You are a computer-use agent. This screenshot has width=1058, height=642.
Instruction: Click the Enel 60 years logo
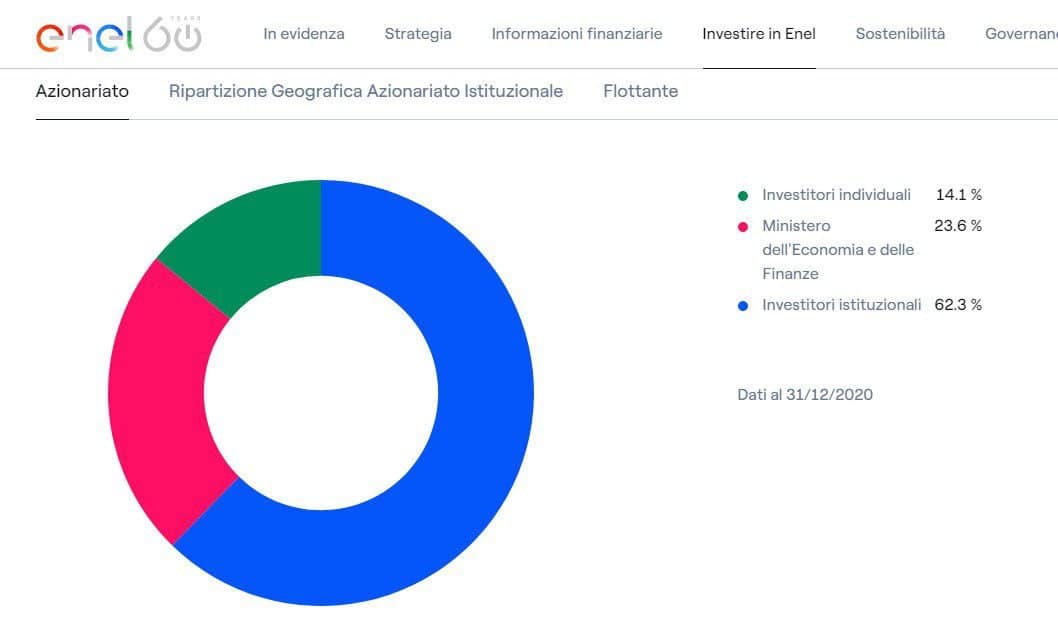tap(118, 34)
